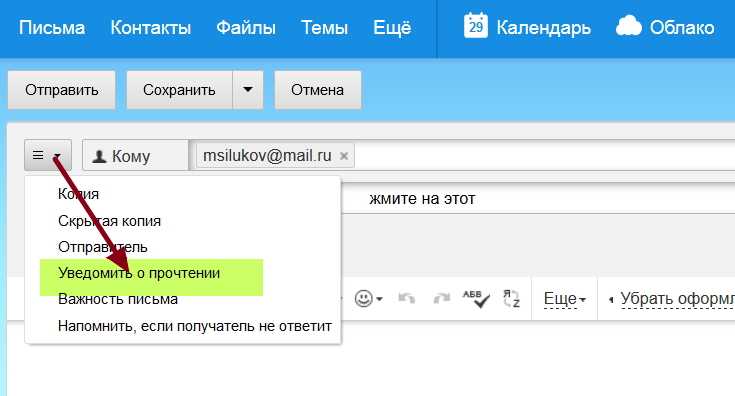This screenshot has height=396, width=735.
Task: Run the spell check ABC icon
Action: tap(476, 299)
